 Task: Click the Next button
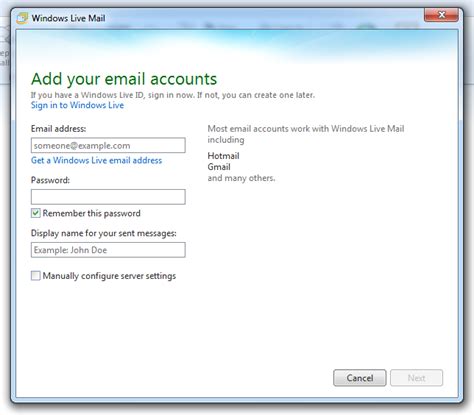[x=416, y=378]
